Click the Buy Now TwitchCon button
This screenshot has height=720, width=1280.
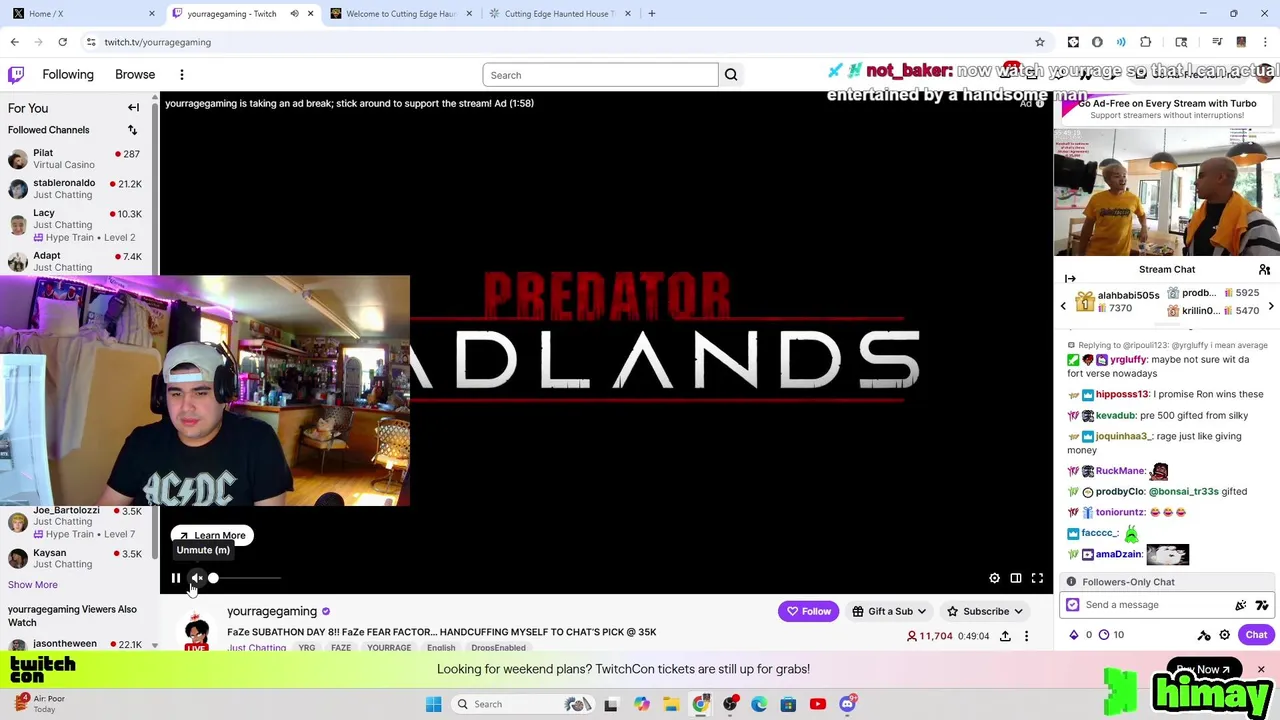(1203, 669)
